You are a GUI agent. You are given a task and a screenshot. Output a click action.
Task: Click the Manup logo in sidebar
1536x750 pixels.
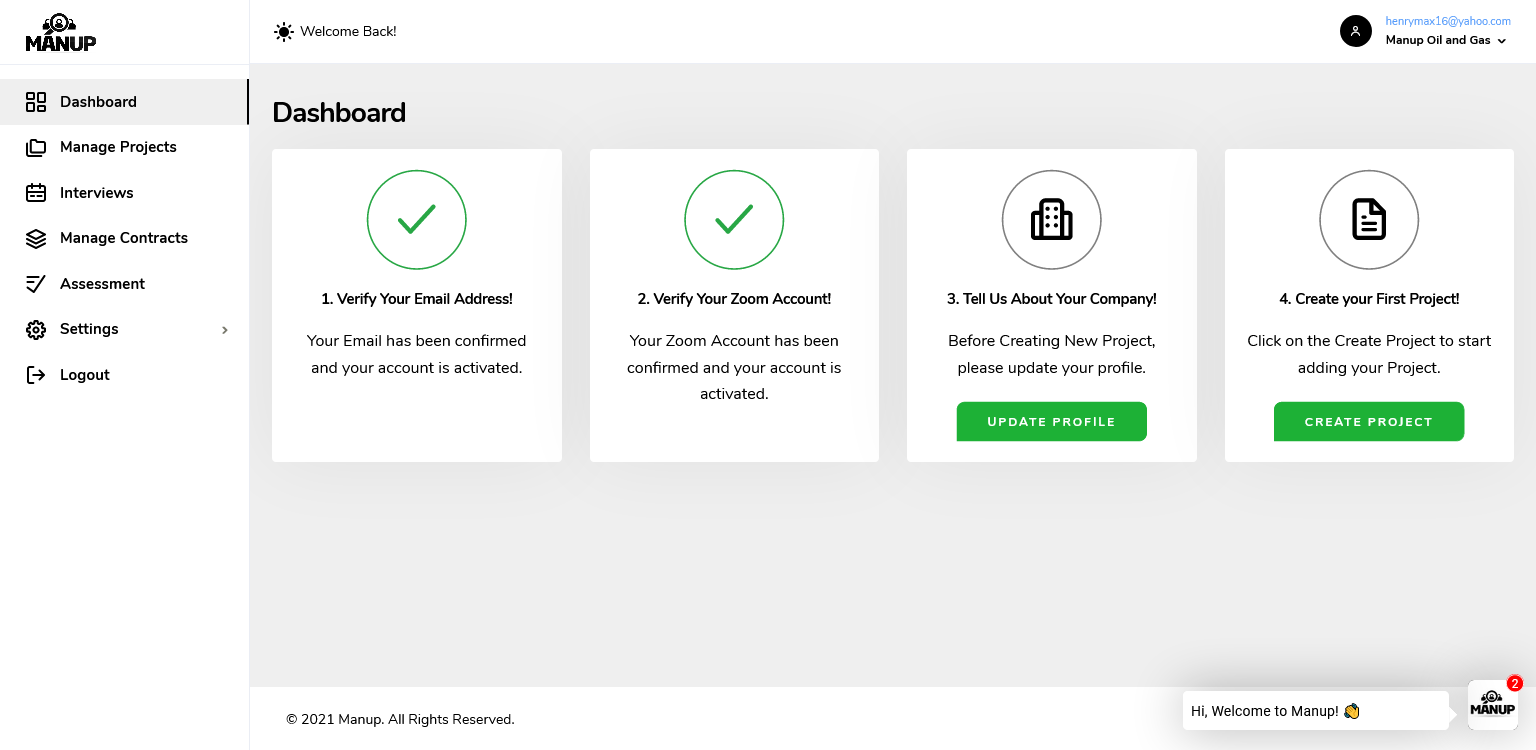(61, 33)
